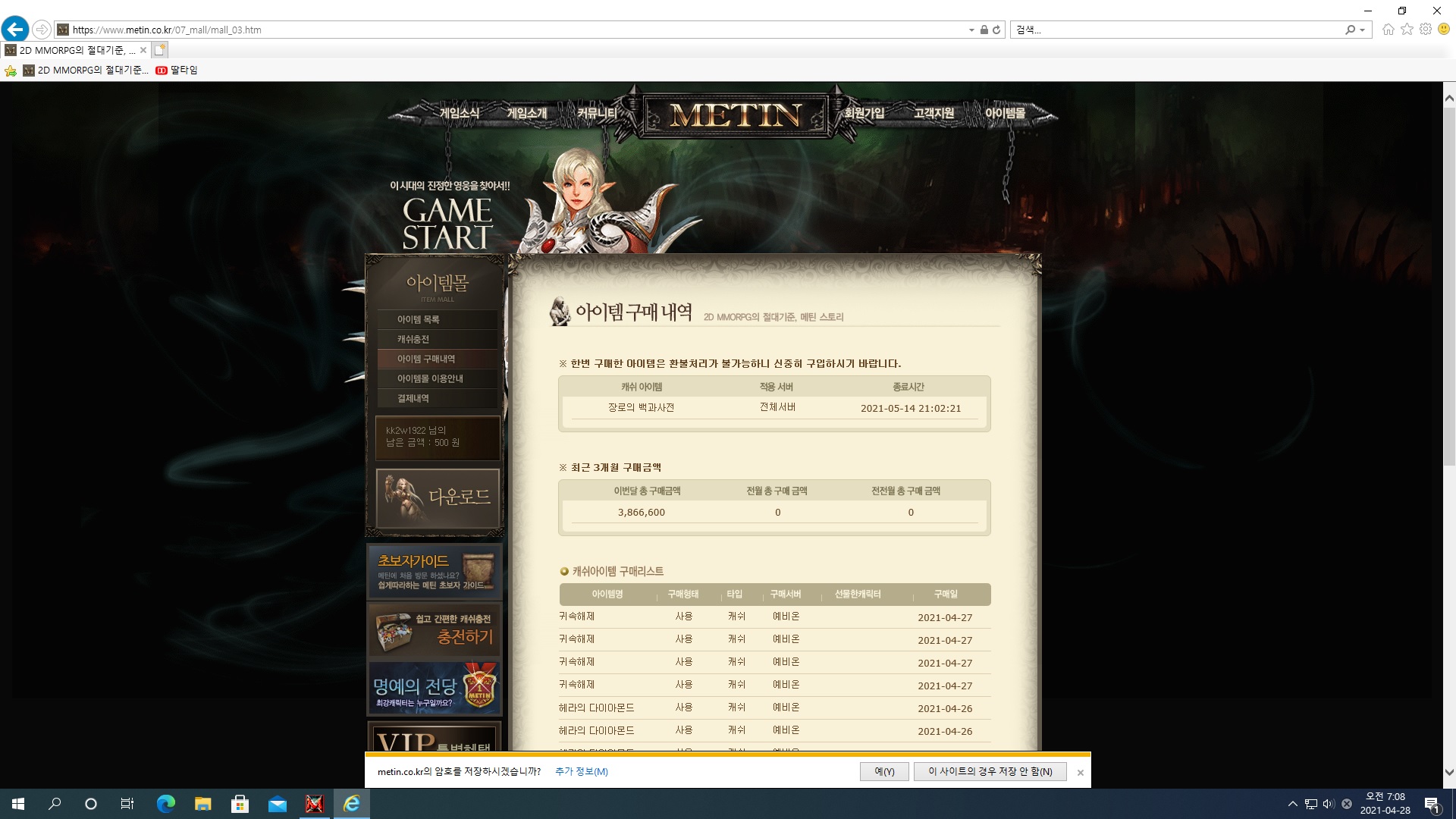
Task: Open Favorites with the star icon
Action: tap(1407, 30)
